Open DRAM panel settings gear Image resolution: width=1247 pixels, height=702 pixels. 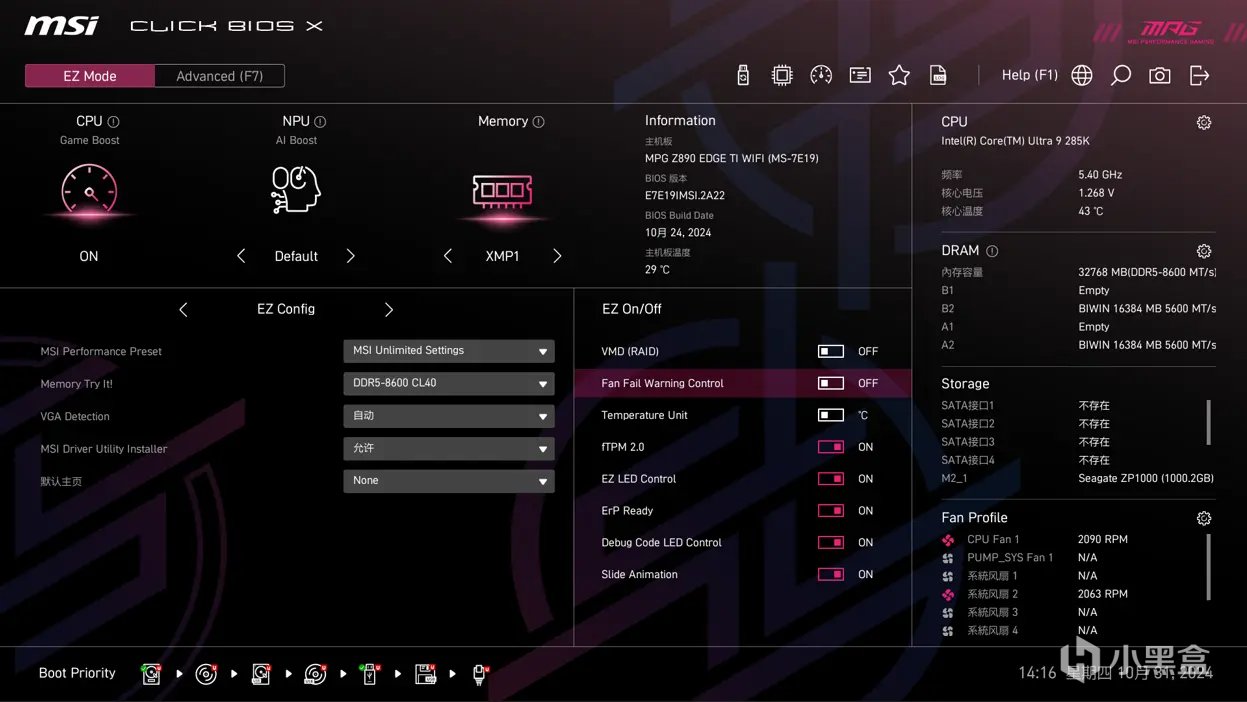pos(1204,251)
